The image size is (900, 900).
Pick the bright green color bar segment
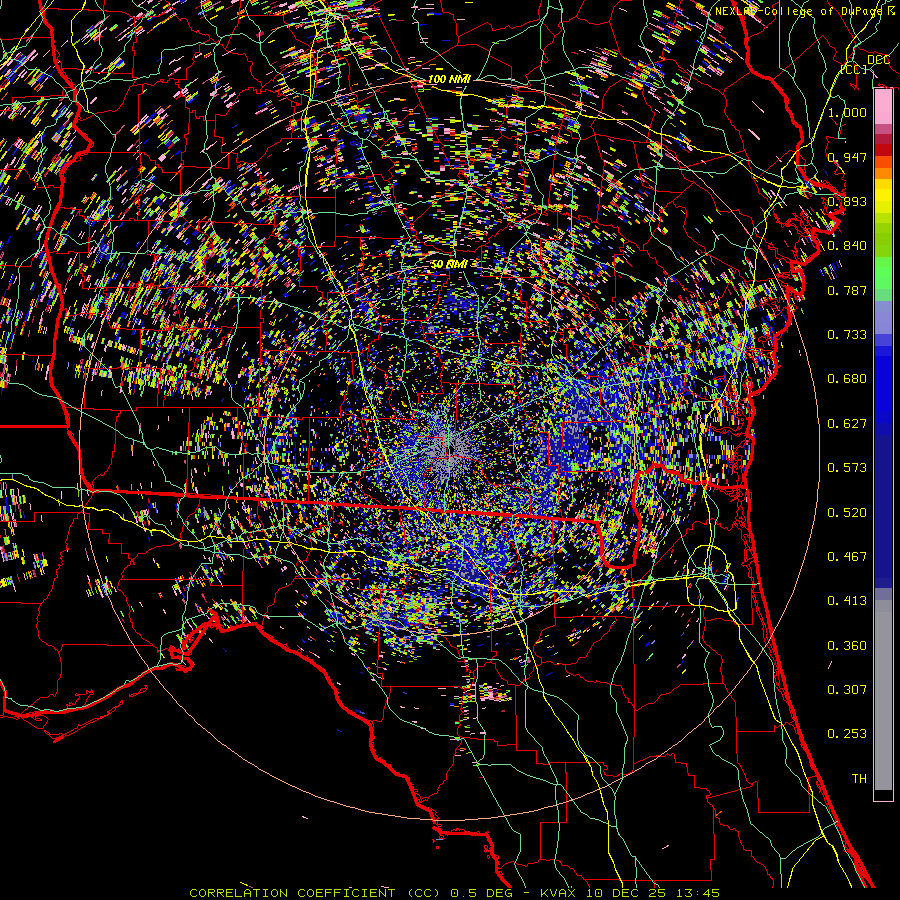point(883,273)
